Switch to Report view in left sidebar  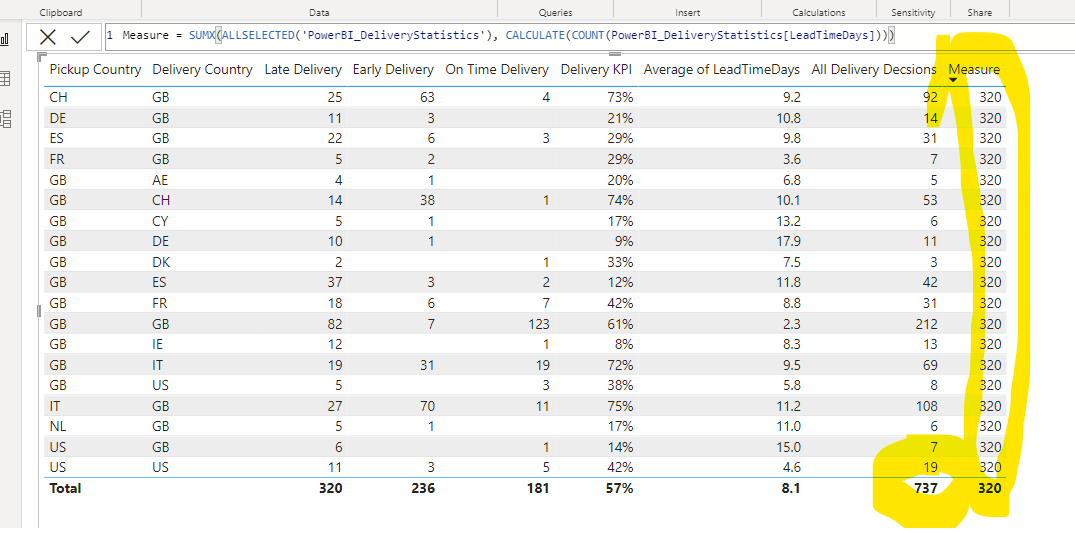[x=5, y=38]
